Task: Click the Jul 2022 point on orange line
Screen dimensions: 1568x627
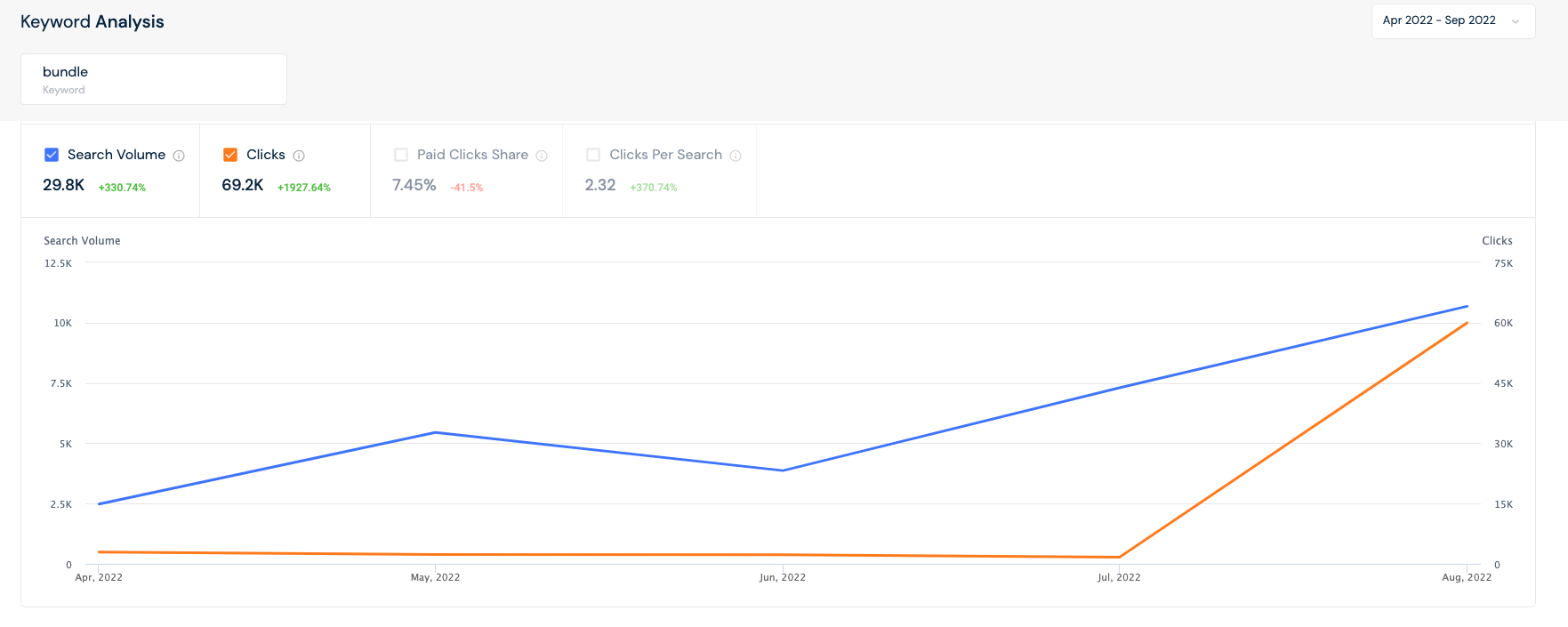Action: pos(1119,557)
